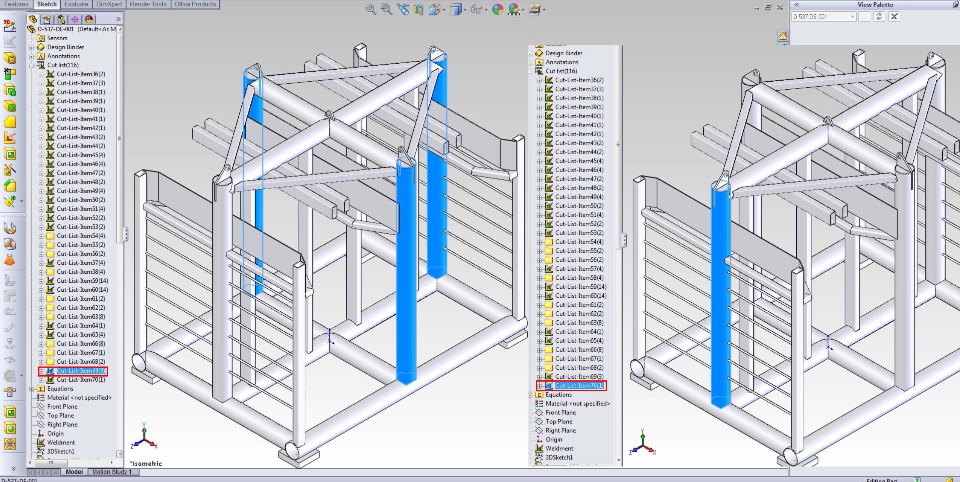Open the DisplayManager tab icon
Image resolution: width=960 pixels, height=482 pixels.
89,19
